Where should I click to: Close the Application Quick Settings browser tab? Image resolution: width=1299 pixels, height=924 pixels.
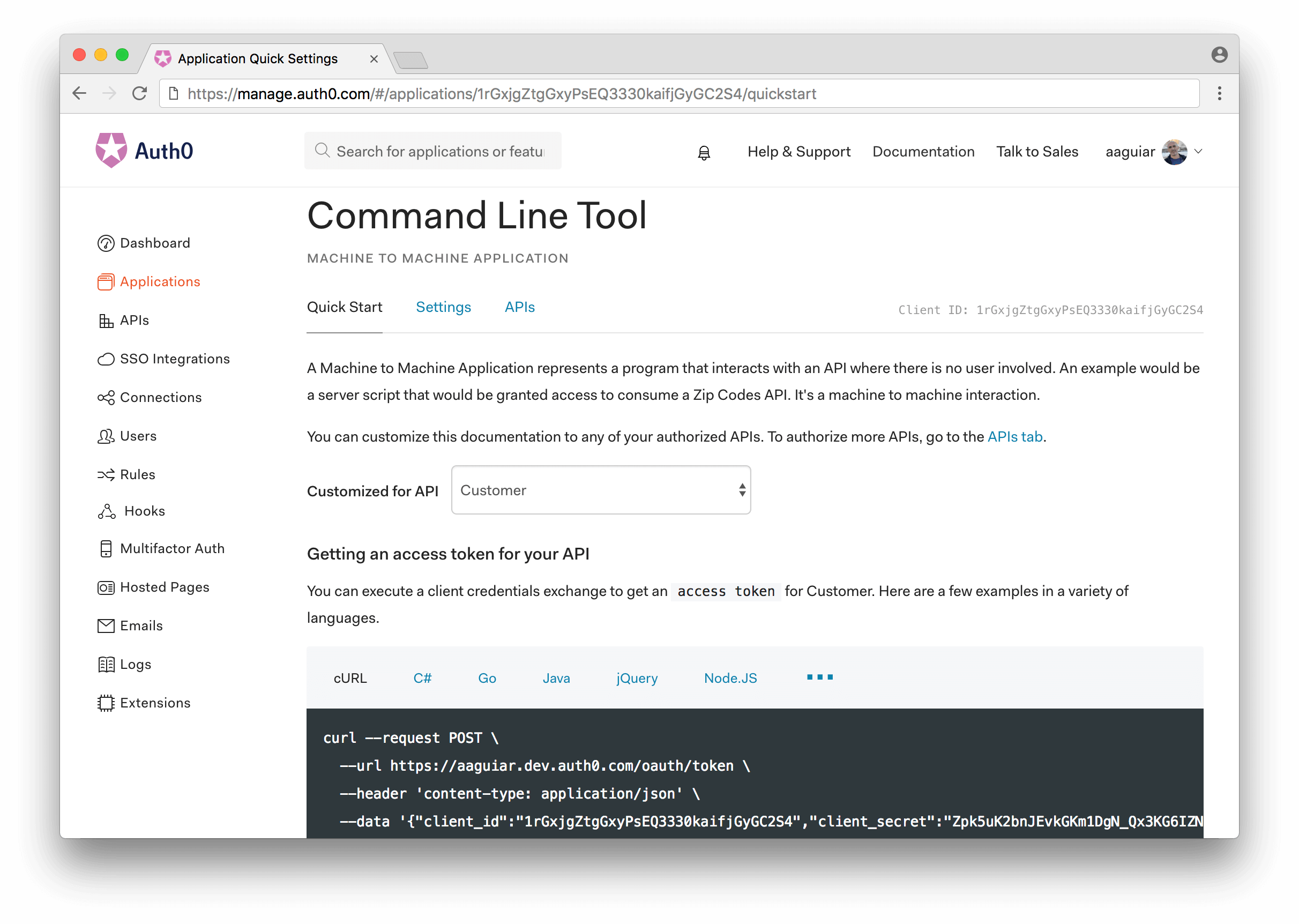point(374,58)
